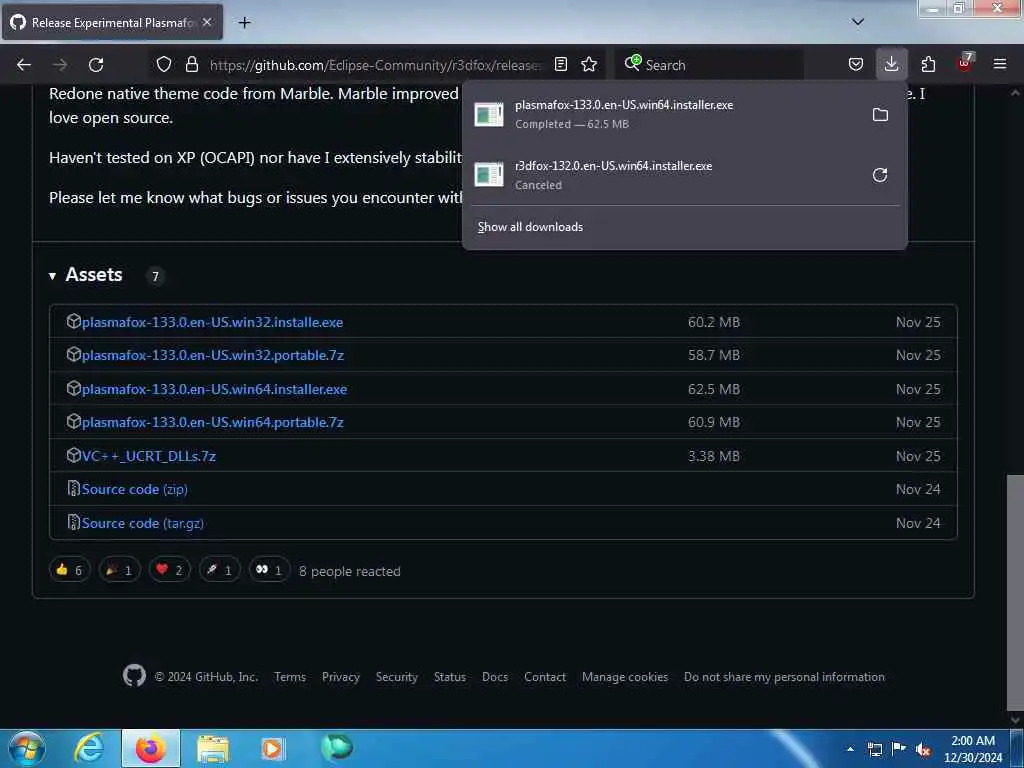Click Nov 25 date of VC++_UCRT_DLLs row
The width and height of the screenshot is (1024, 768).
[918, 456]
